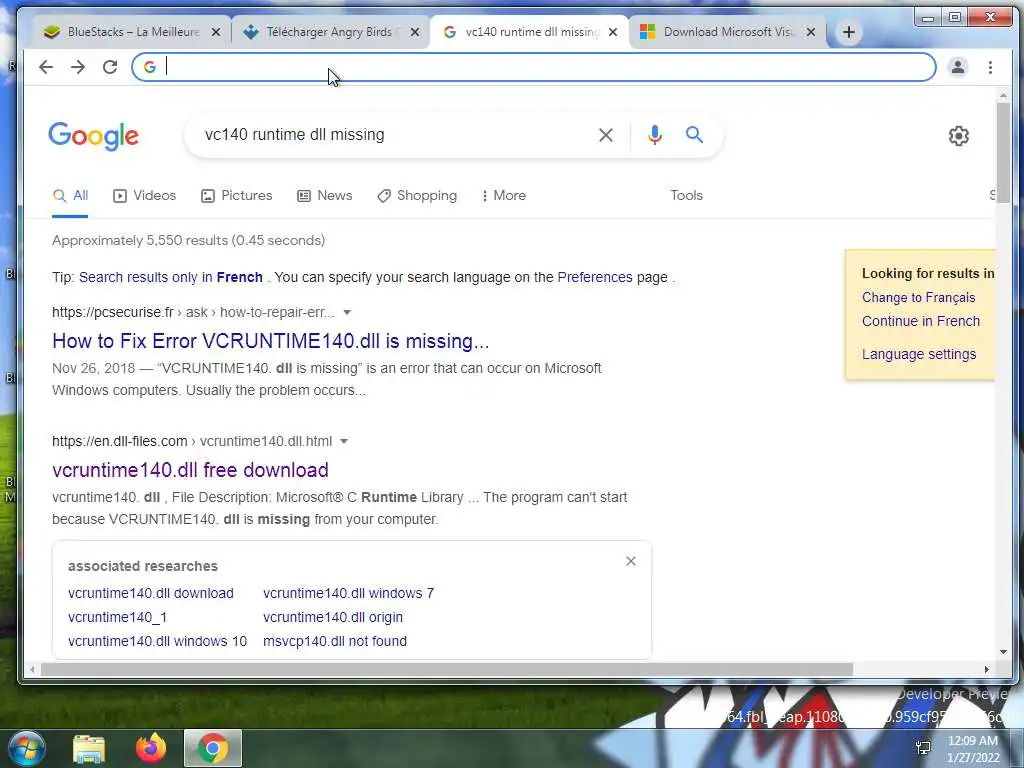
Task: Click the scroll down arrow
Action: click(1003, 652)
